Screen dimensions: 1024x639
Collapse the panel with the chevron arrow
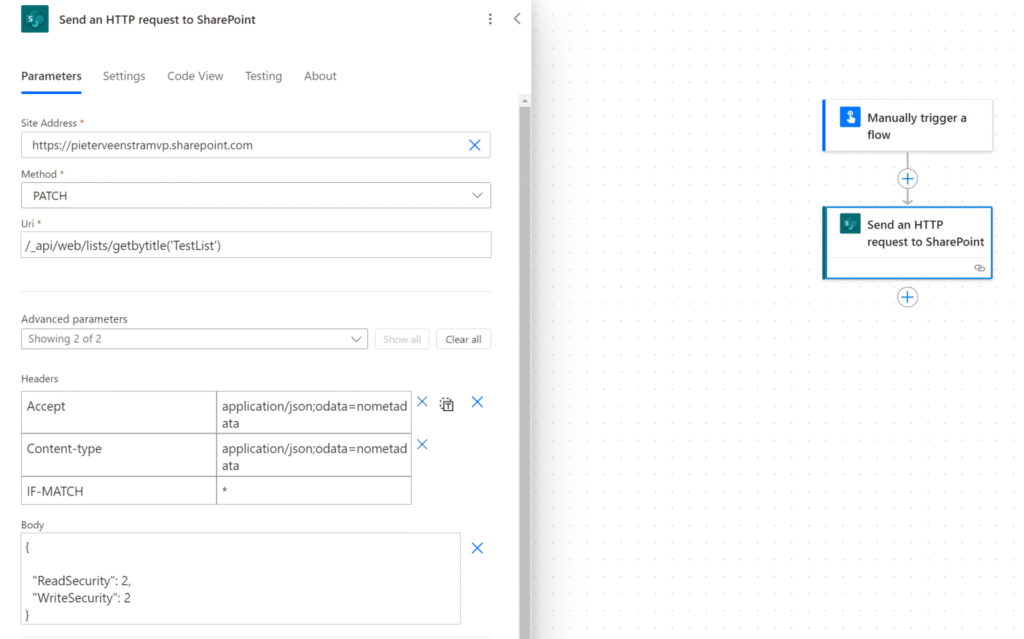click(x=517, y=18)
